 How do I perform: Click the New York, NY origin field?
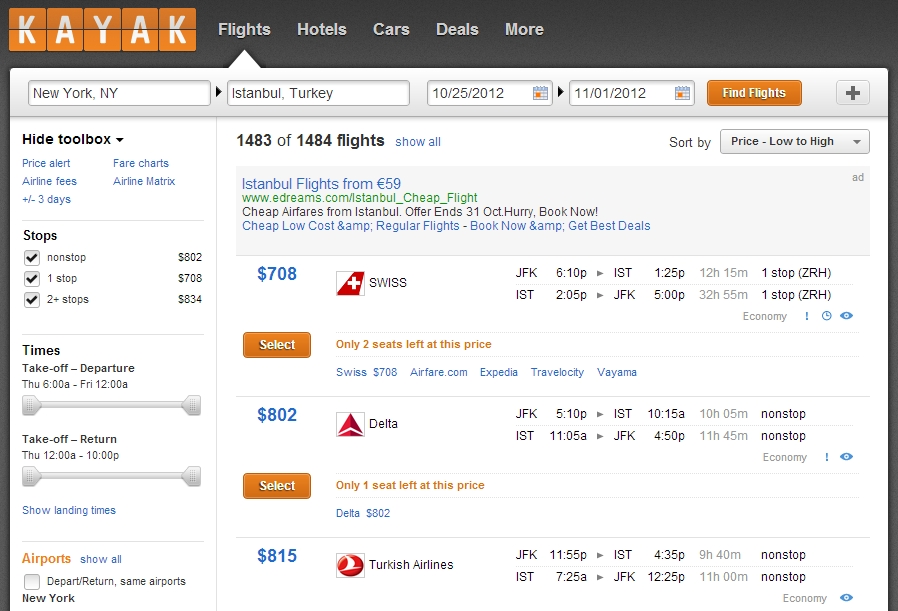(x=119, y=93)
